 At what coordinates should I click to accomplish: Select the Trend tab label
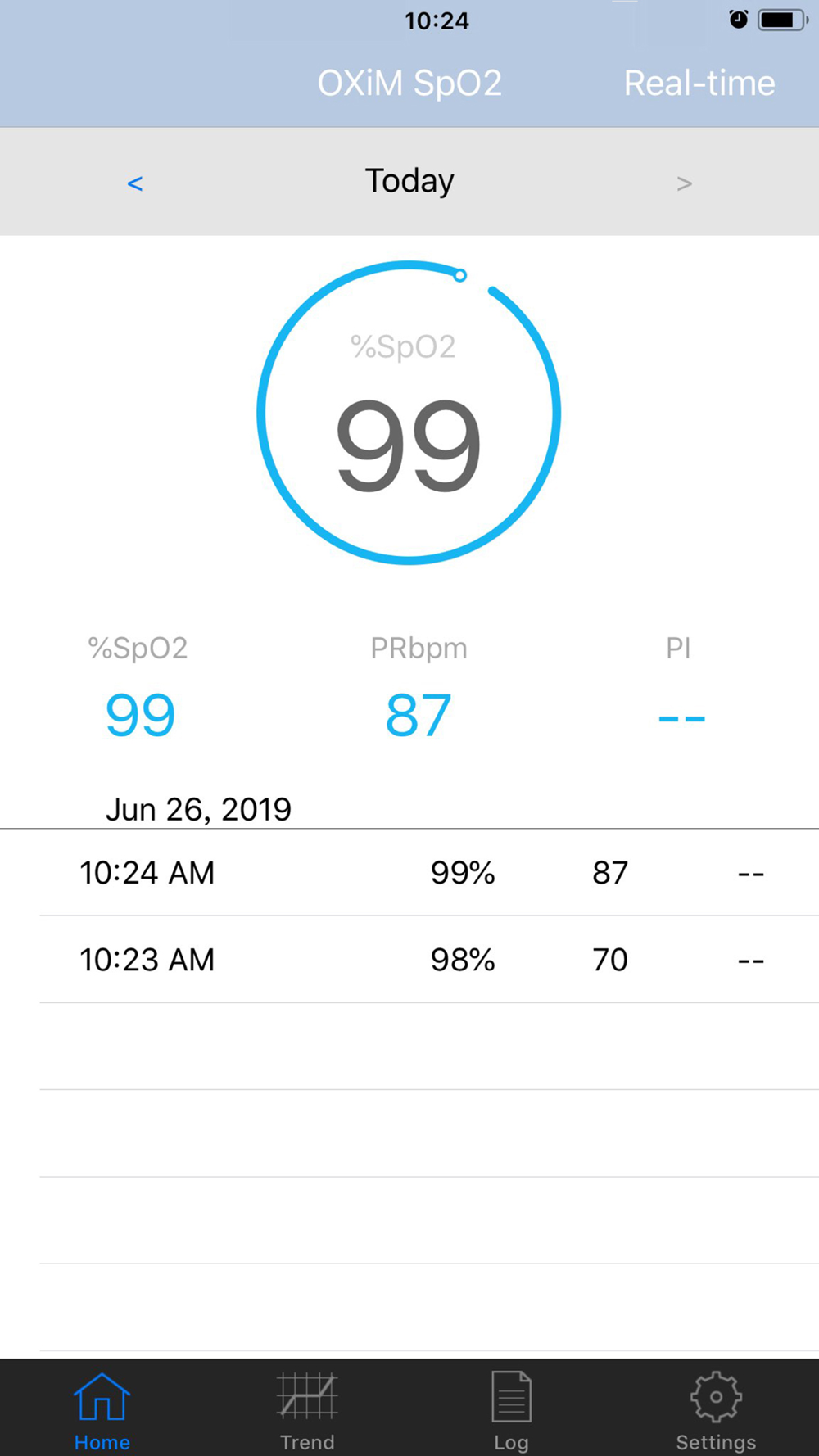tap(307, 1442)
